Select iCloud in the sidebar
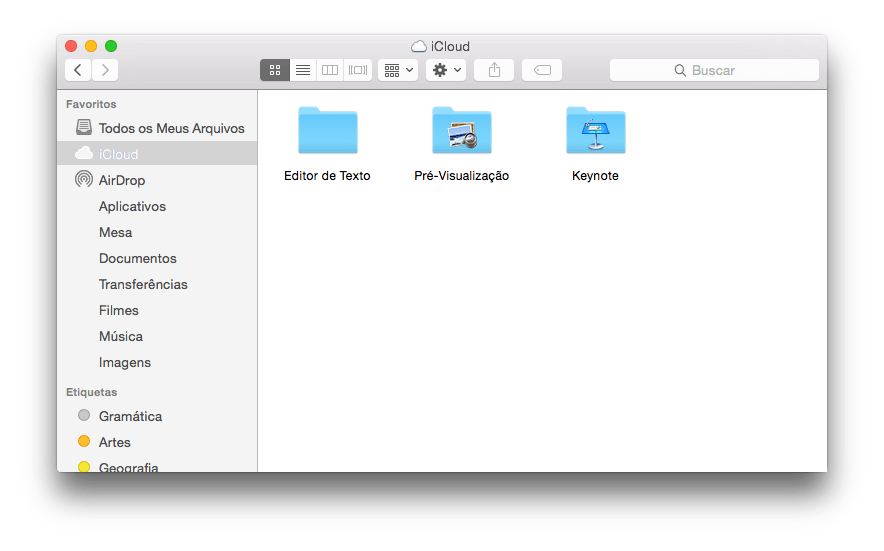884x551 pixels. coord(157,154)
